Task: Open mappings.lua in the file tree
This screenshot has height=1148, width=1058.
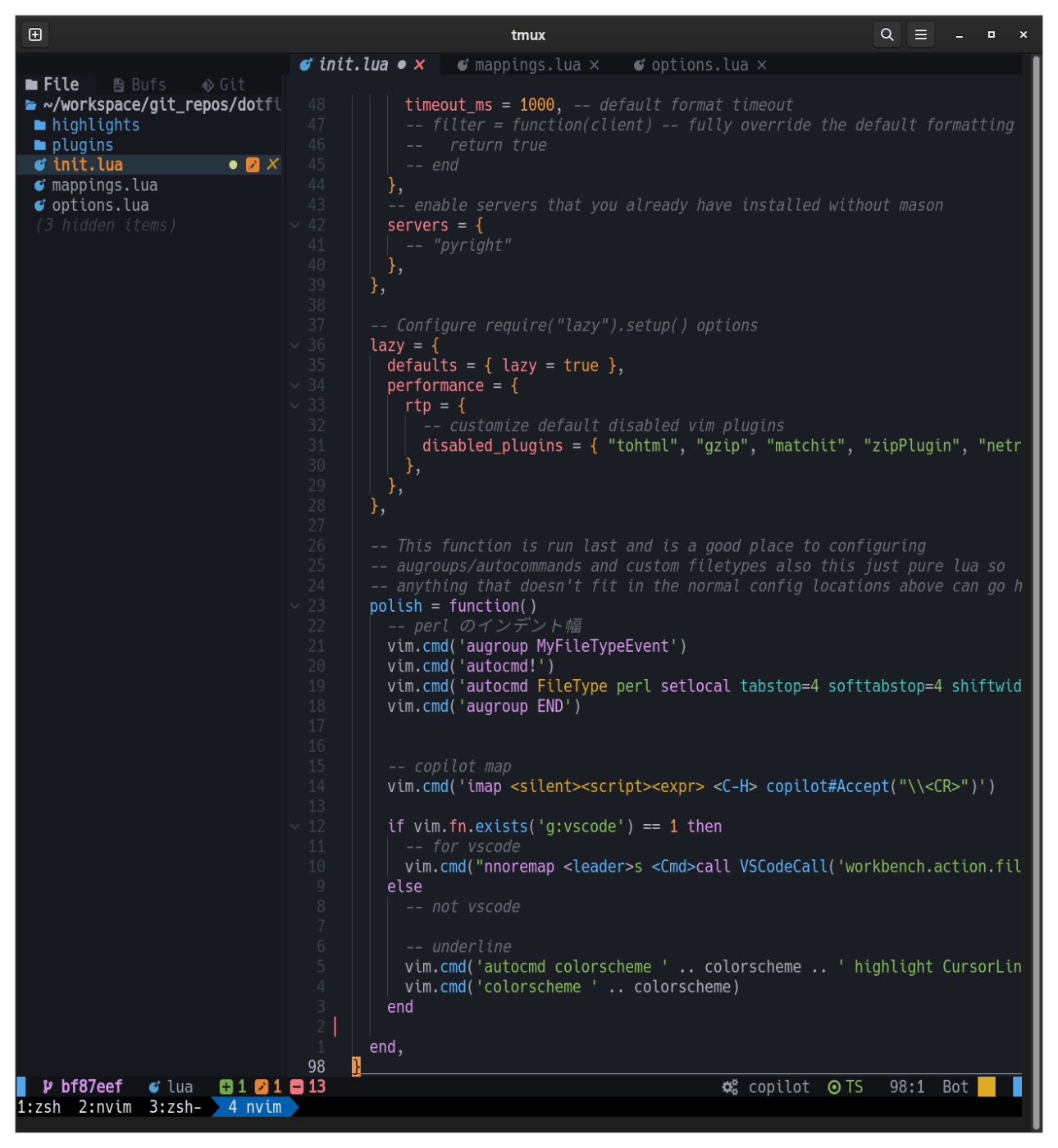Action: point(104,185)
